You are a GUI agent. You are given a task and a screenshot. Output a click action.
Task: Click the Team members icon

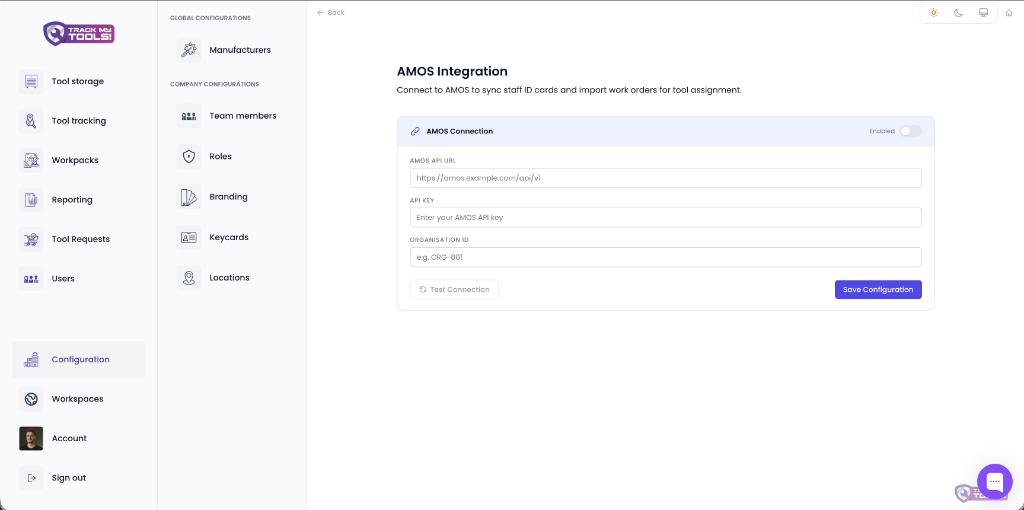click(x=189, y=116)
